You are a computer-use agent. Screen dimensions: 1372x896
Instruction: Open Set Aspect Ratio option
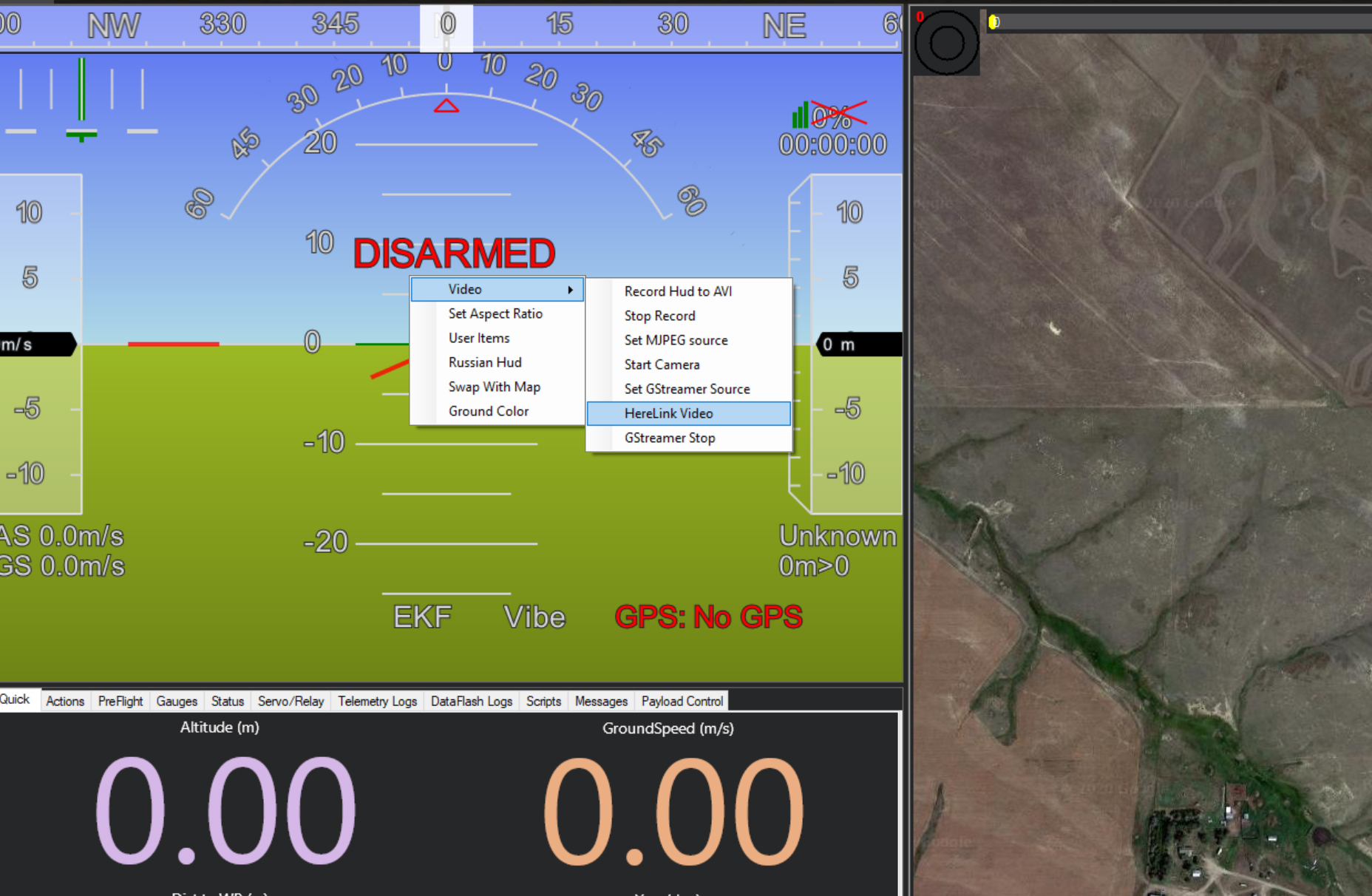point(497,313)
